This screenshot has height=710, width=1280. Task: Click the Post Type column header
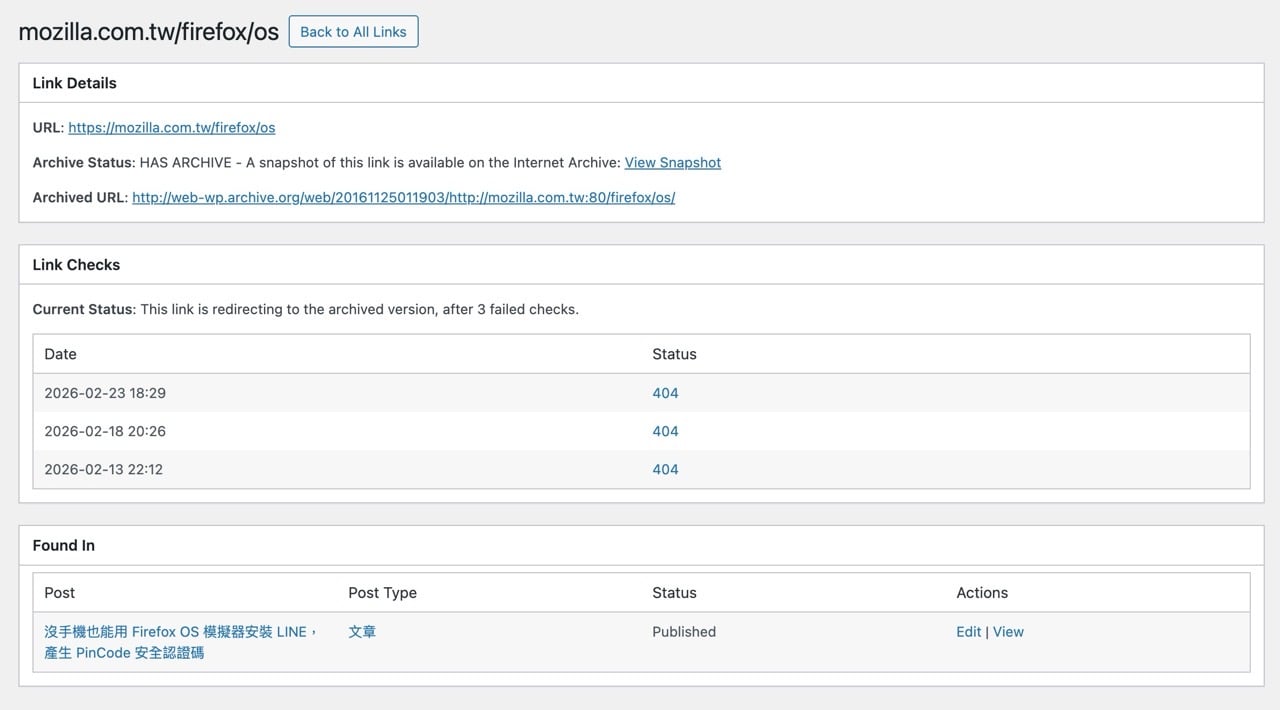(382, 592)
